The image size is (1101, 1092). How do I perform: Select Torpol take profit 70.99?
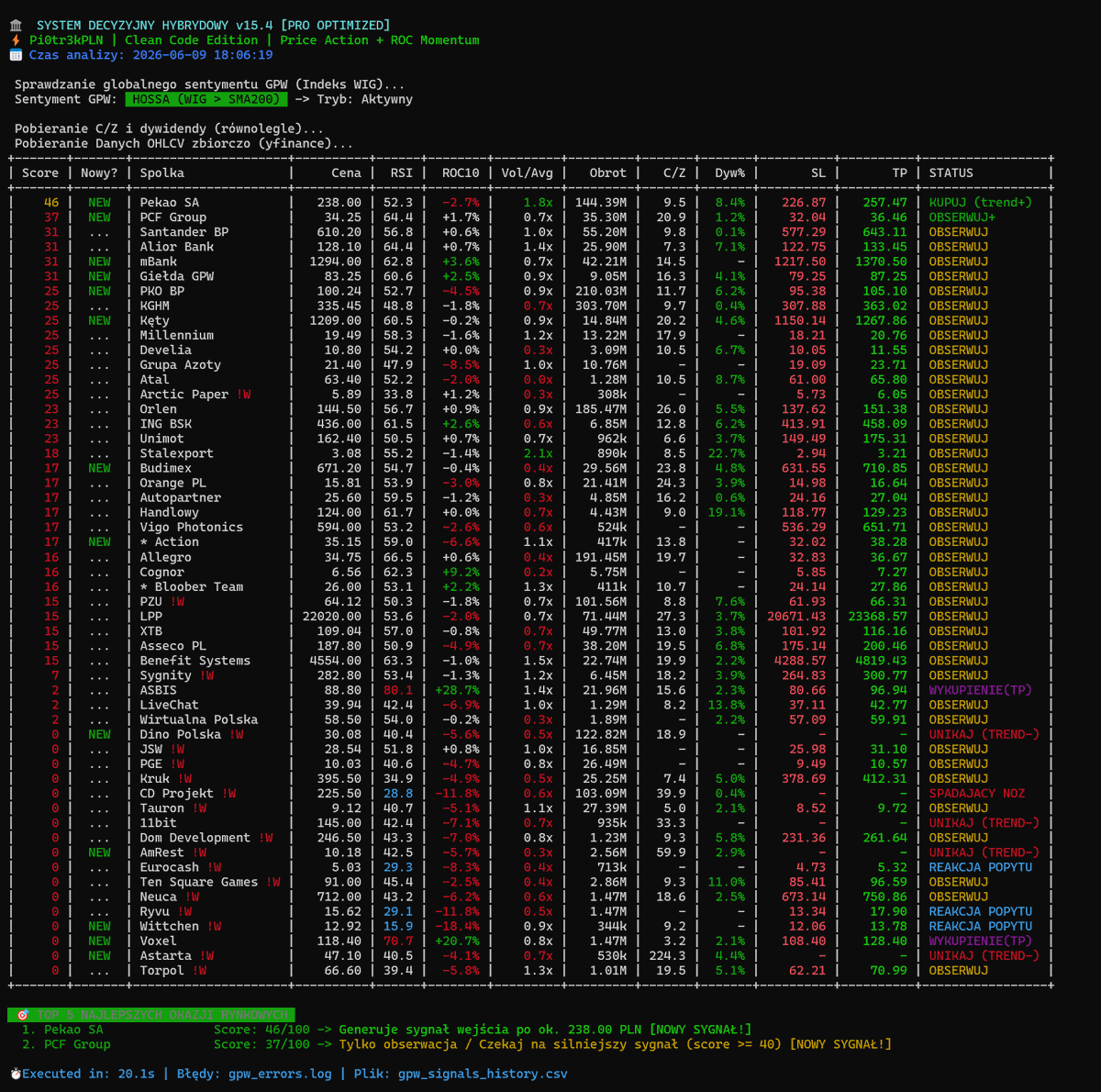(889, 970)
